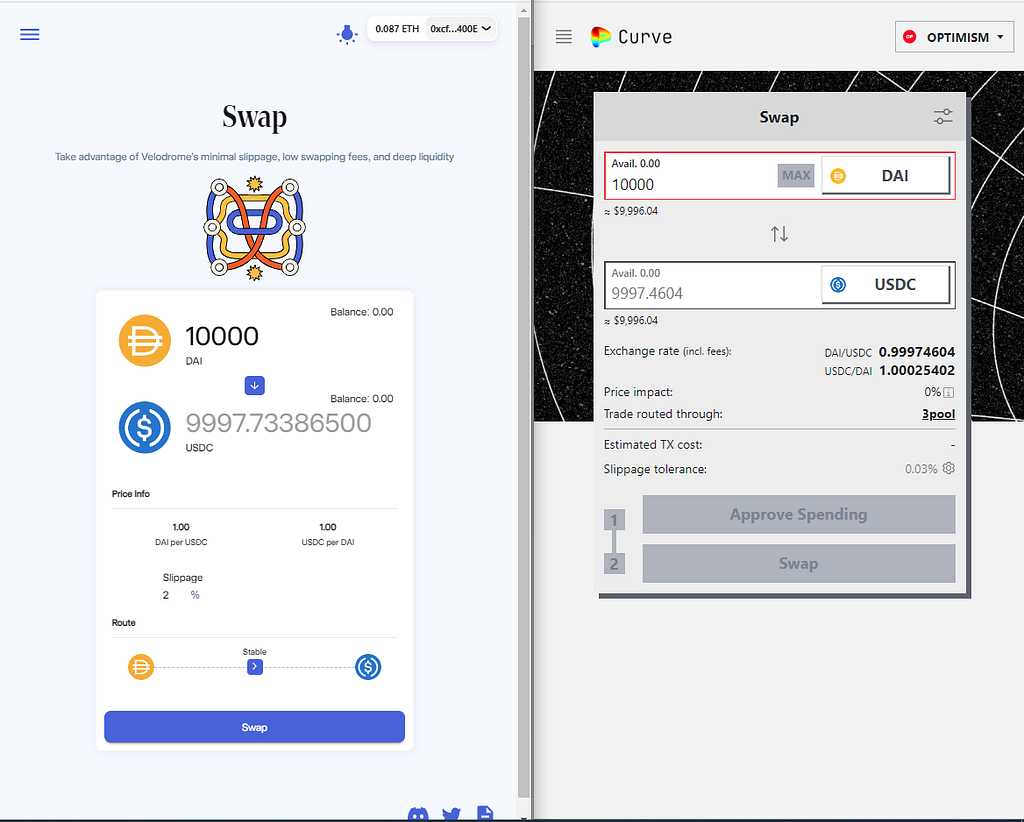Select the DAI token icon in Velodrome
Image resolution: width=1024 pixels, height=822 pixels.
click(x=145, y=341)
